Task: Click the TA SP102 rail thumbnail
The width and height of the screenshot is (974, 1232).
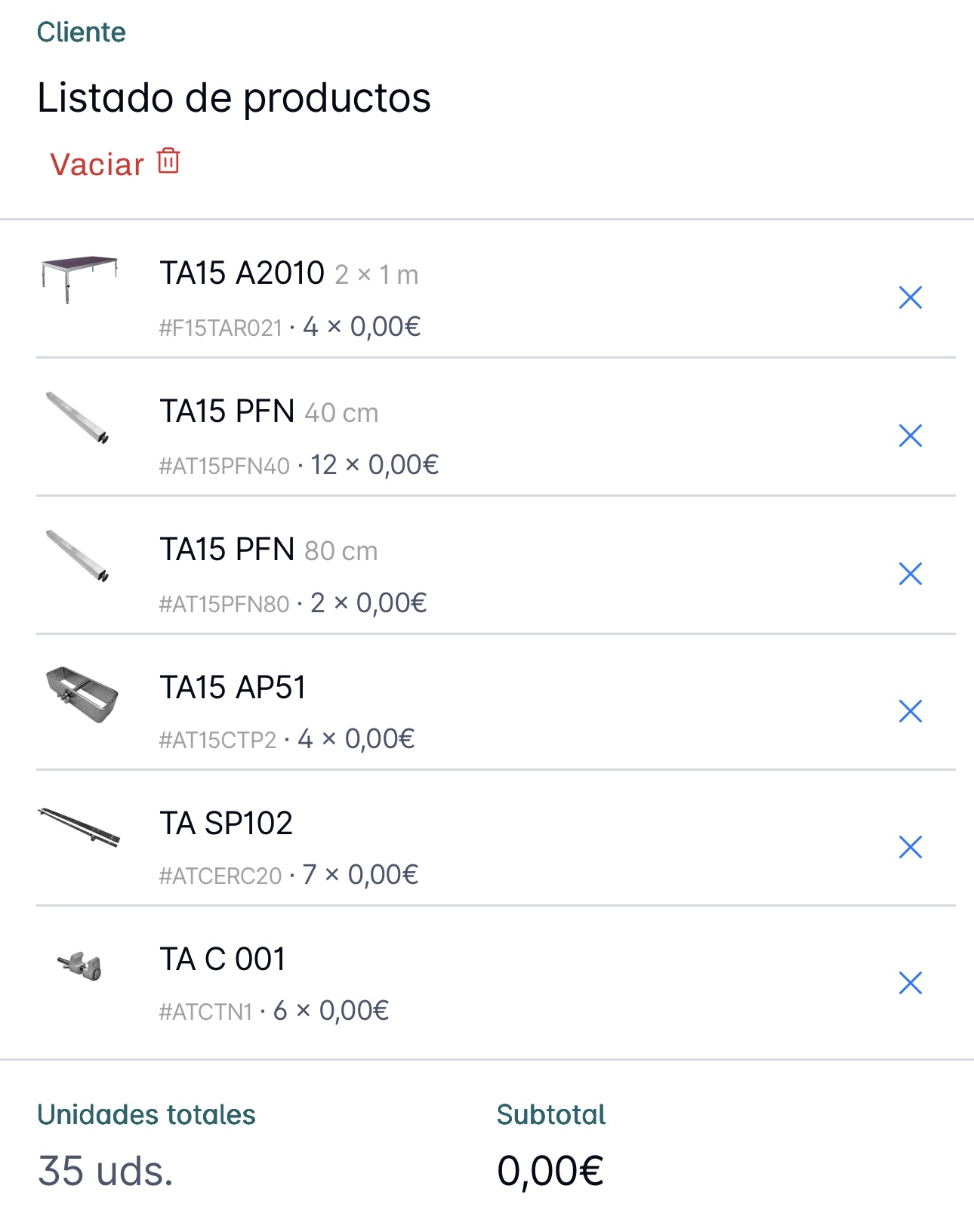Action: pyautogui.click(x=79, y=827)
